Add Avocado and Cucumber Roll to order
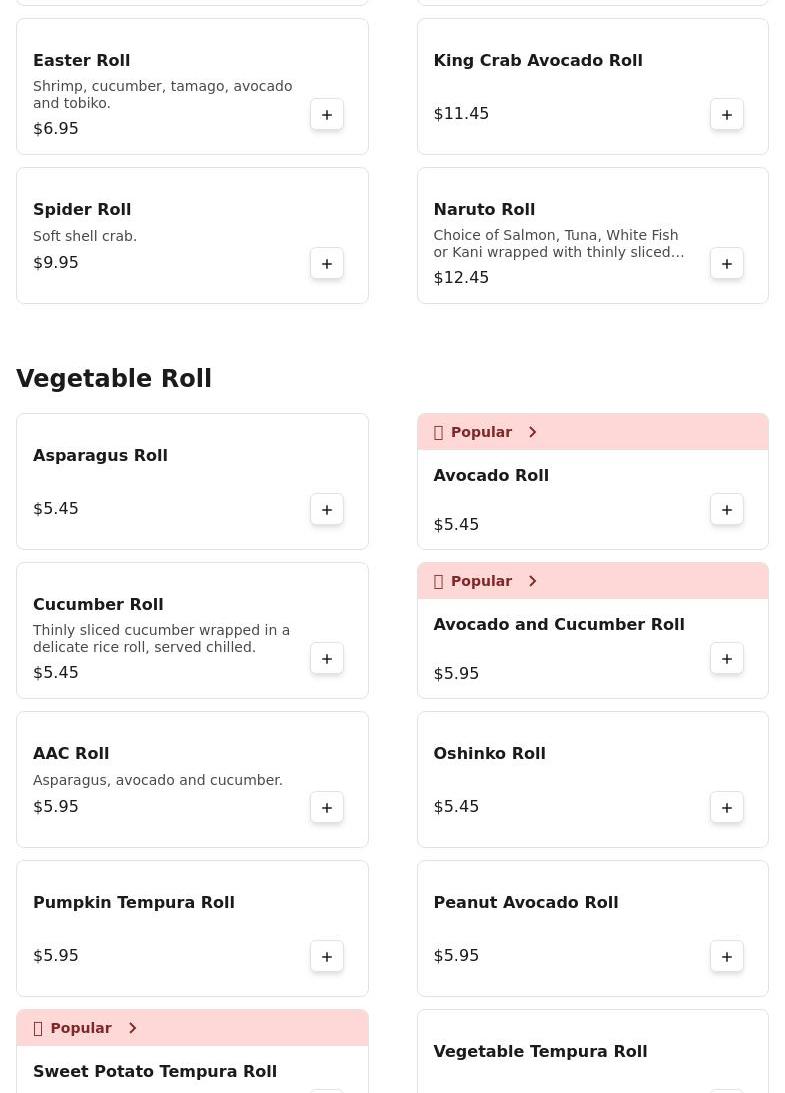785x1093 pixels. pyautogui.click(x=727, y=659)
